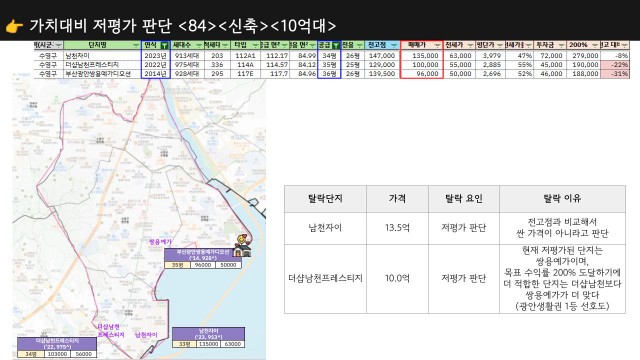Click the 쌍용예가 pink map label
The width and height of the screenshot is (640, 360).
160,242
